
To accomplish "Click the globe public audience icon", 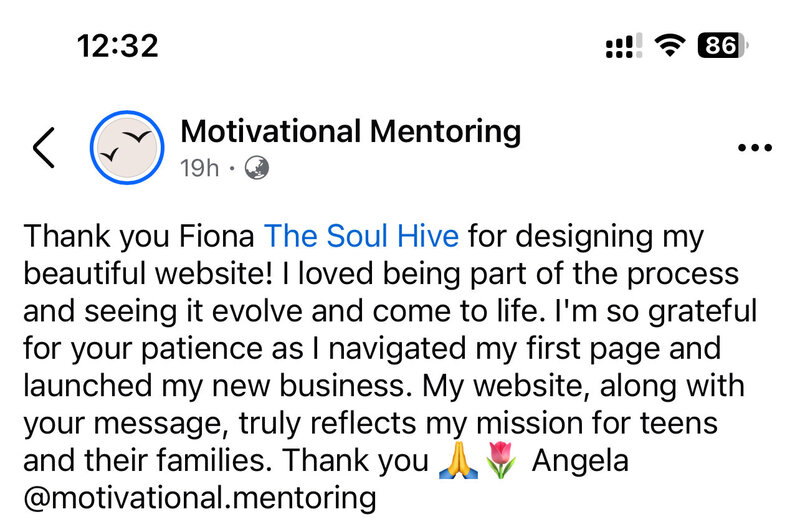I will [x=257, y=168].
